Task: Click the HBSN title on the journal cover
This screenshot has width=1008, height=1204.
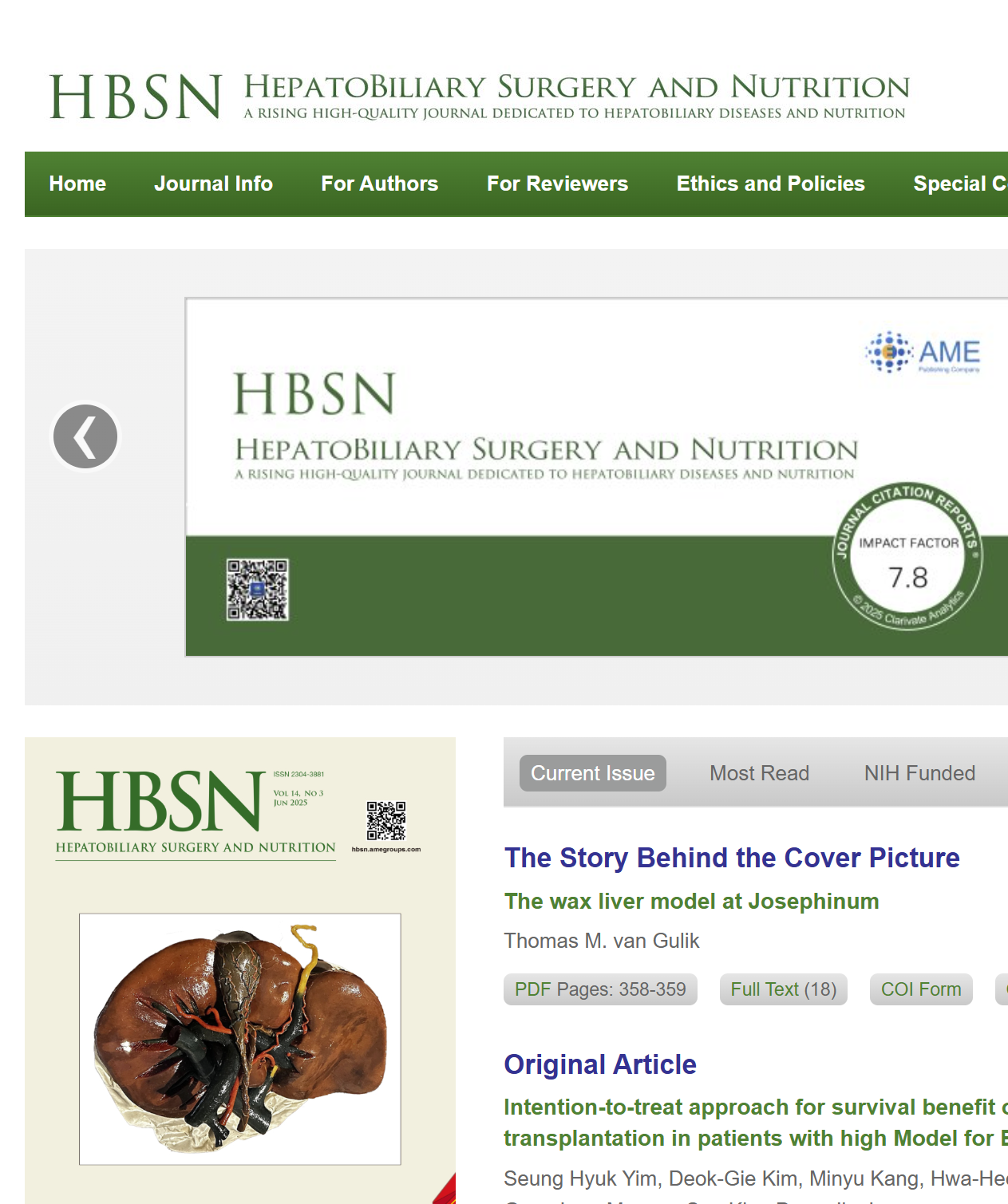Action: (x=160, y=801)
